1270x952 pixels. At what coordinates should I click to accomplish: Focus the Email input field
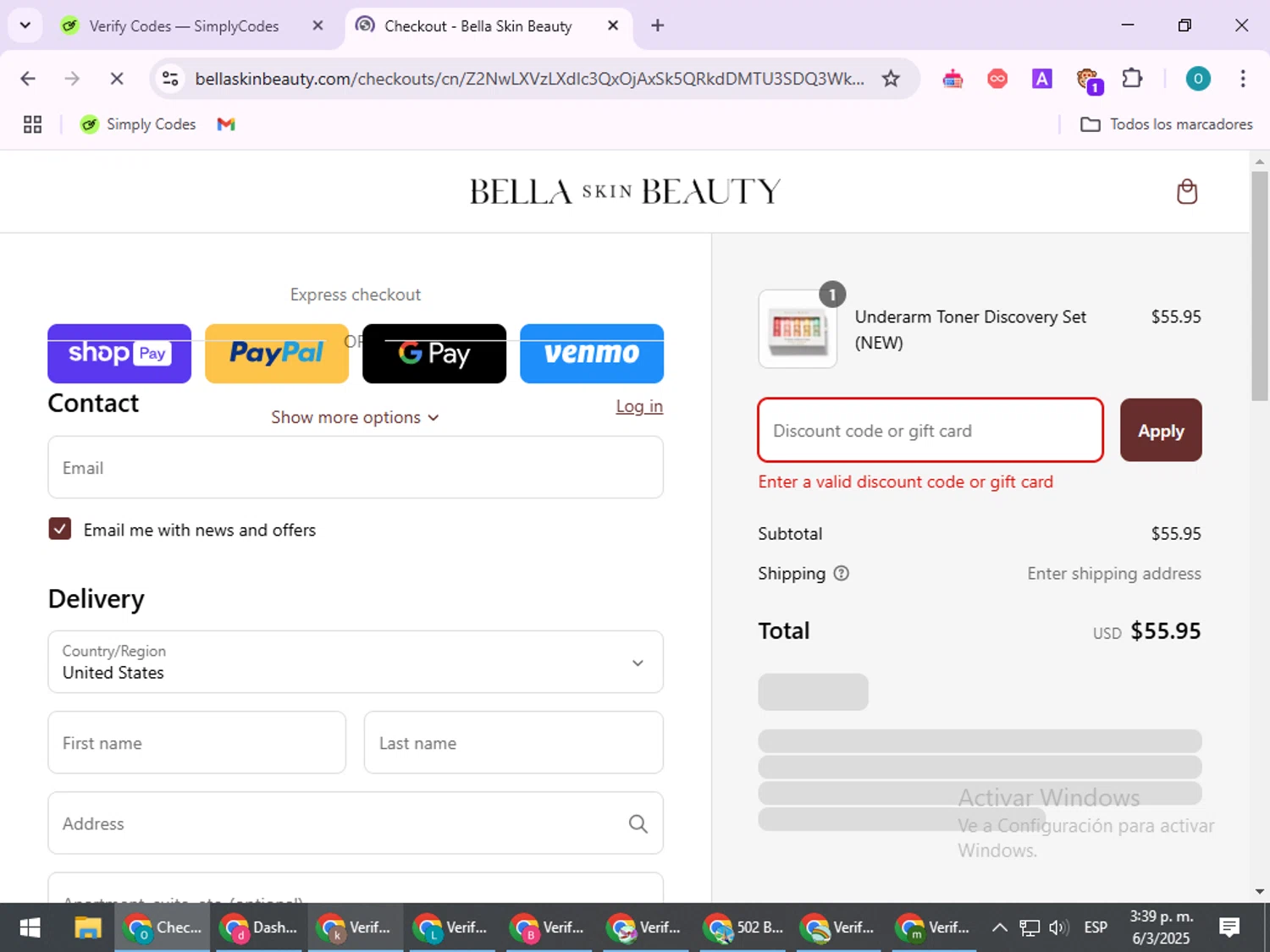tap(356, 467)
